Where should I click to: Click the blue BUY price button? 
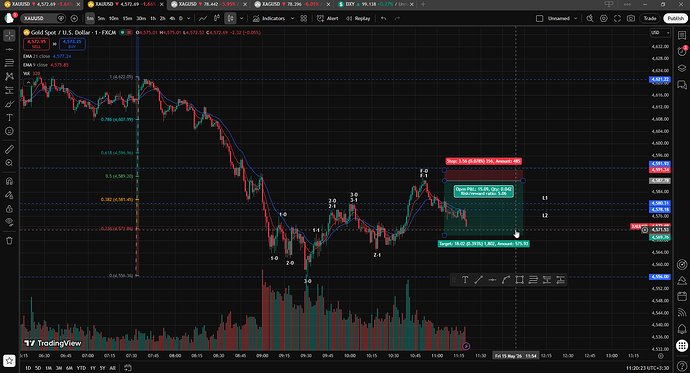click(72, 44)
